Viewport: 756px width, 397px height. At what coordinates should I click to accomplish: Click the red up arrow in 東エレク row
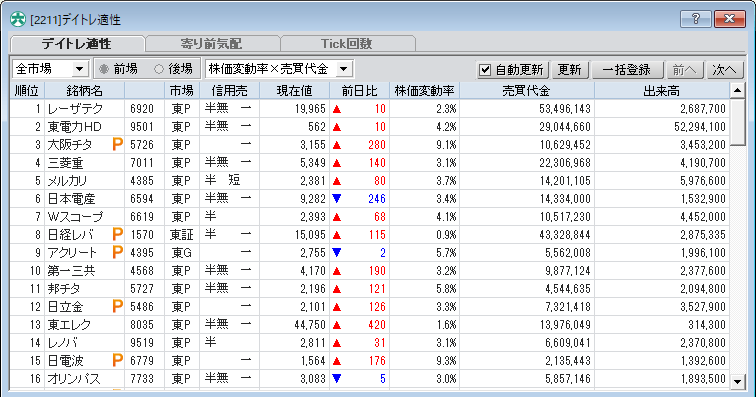coord(337,325)
